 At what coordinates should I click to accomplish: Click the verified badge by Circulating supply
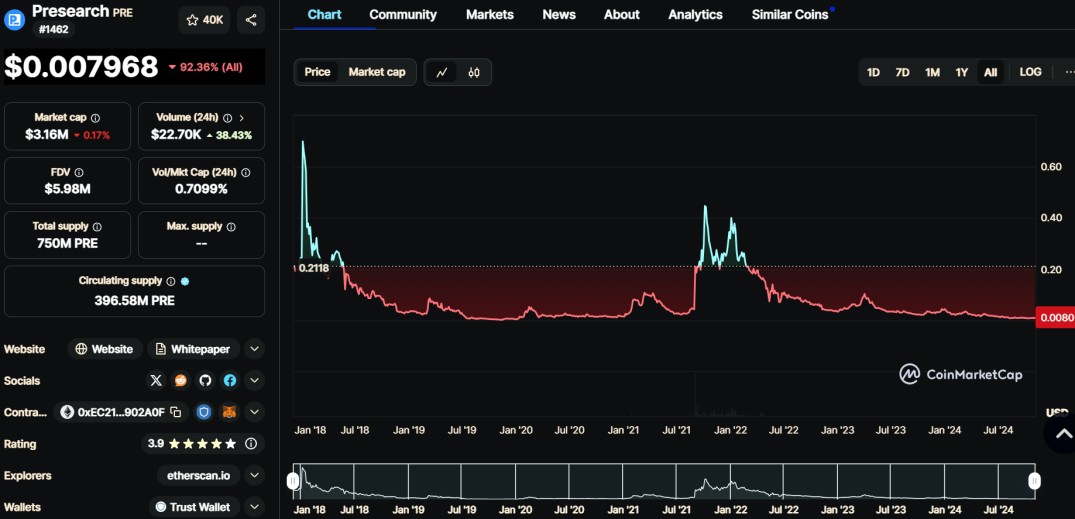coord(185,281)
